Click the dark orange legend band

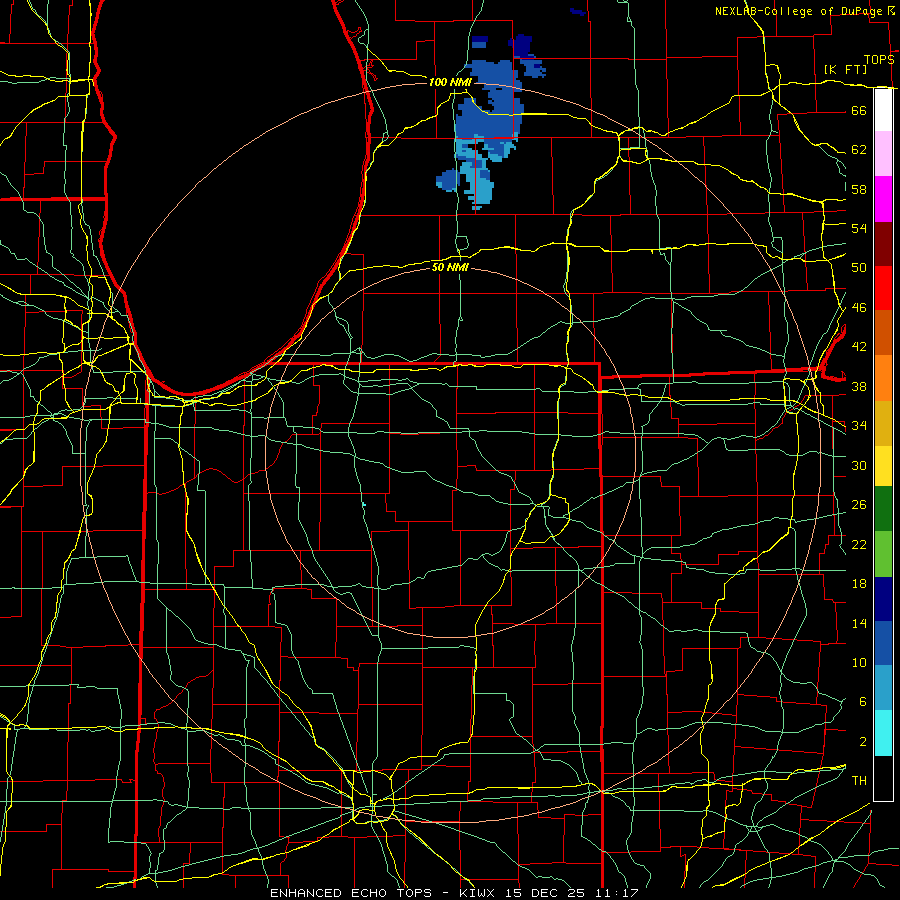click(x=883, y=333)
